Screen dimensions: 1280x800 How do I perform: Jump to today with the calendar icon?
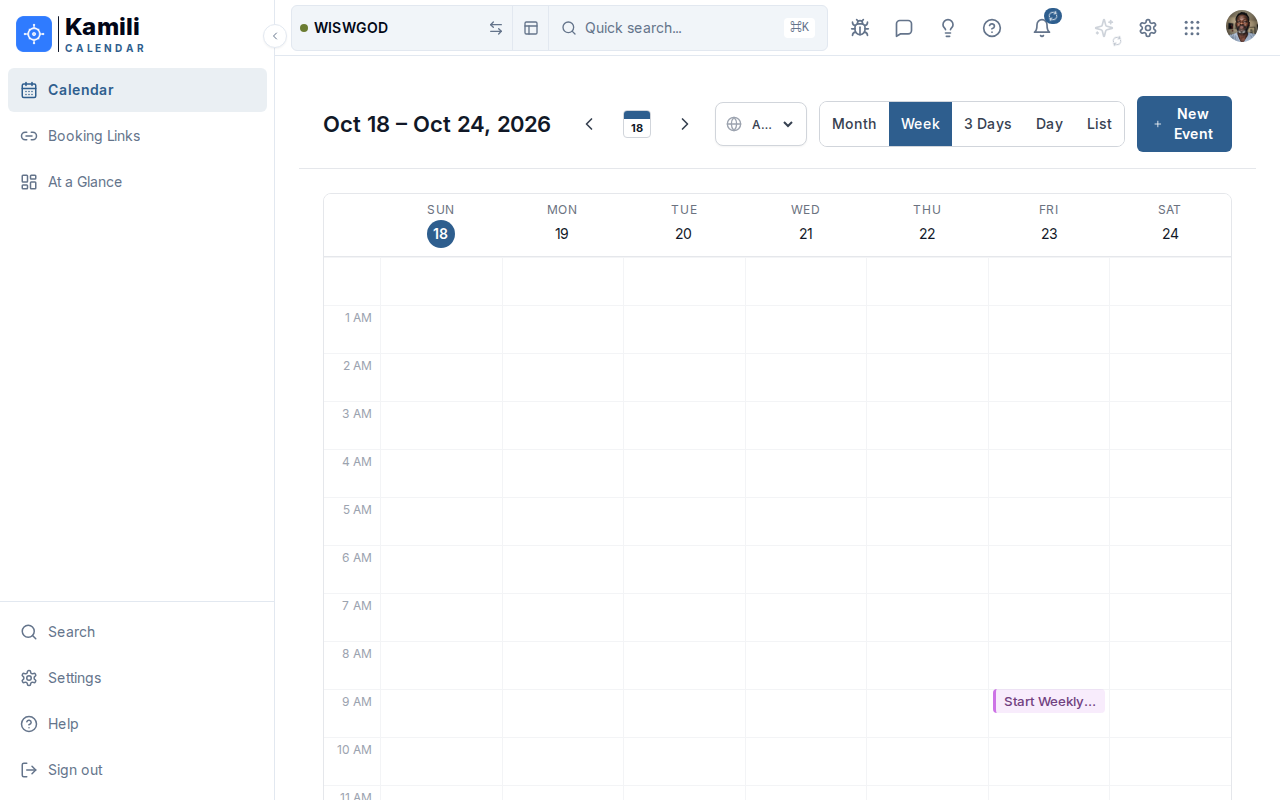(637, 124)
